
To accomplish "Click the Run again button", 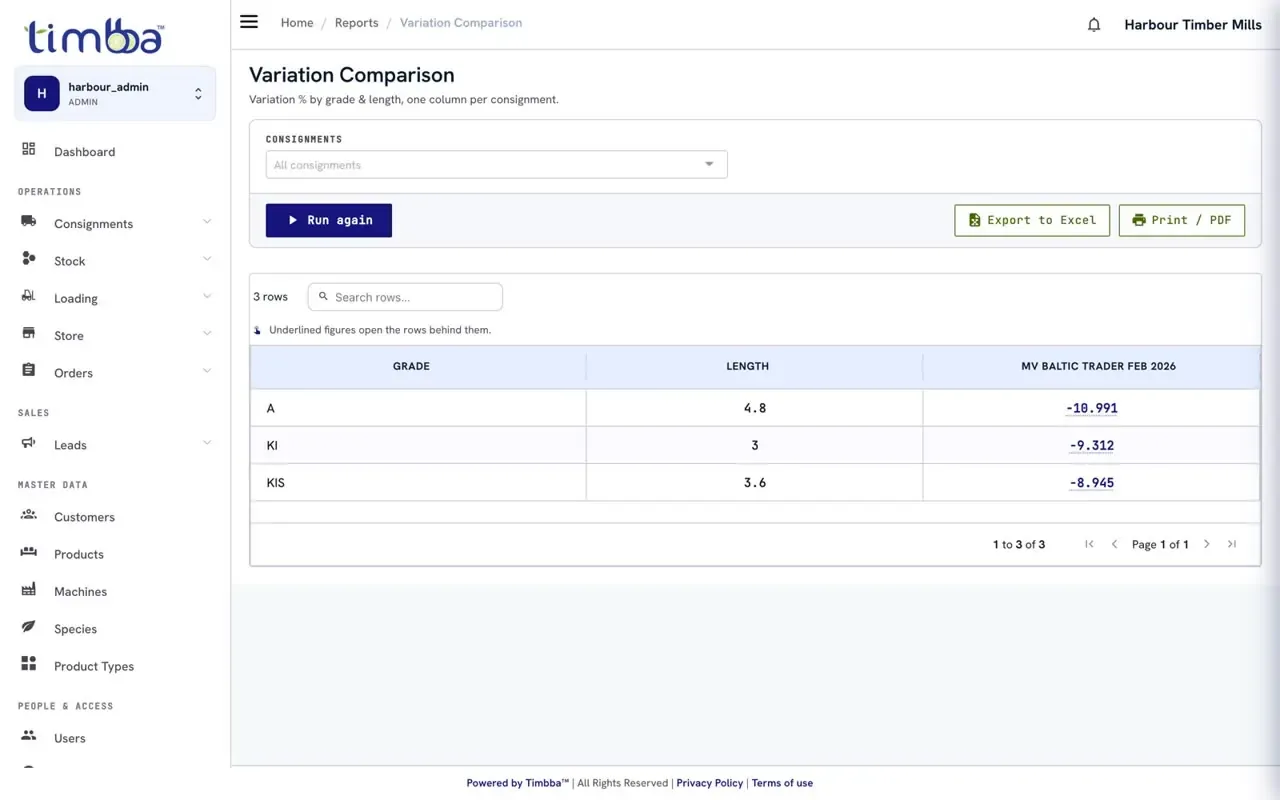I will point(329,220).
